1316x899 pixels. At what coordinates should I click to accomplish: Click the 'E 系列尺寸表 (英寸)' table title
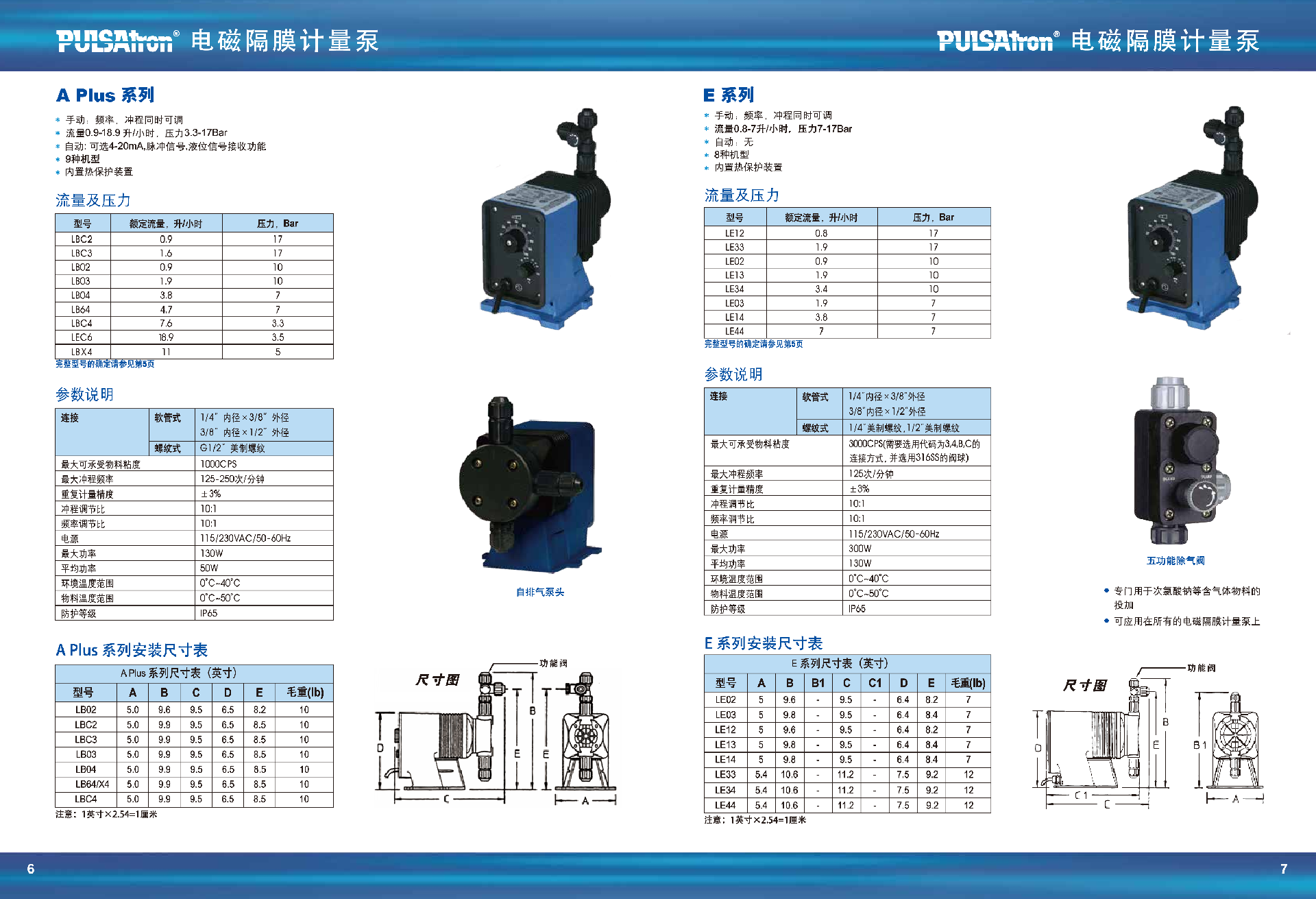(840, 663)
